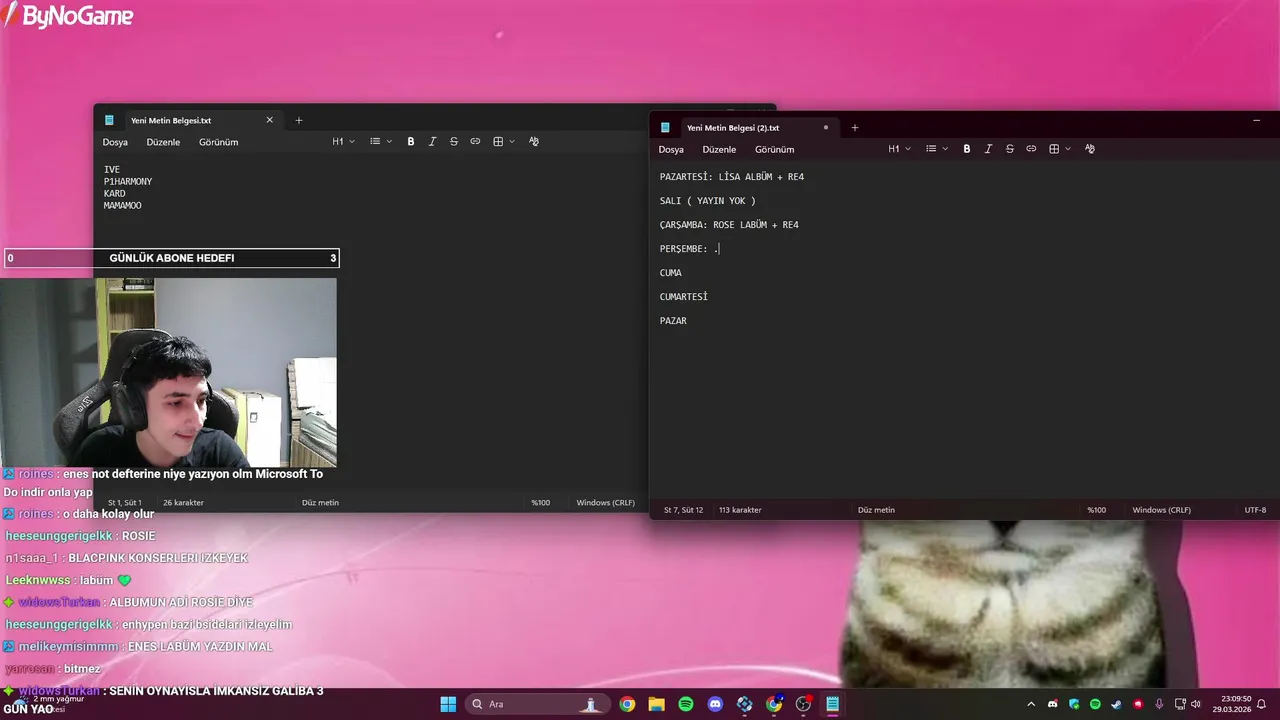Add new tab in left Notepad window

pos(298,120)
